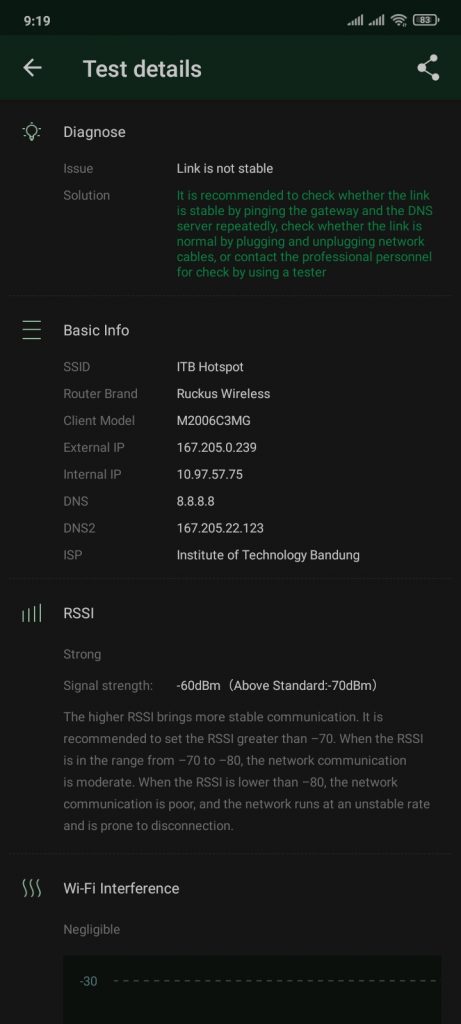
Task: Tap the SSID value ITB Hotspot
Action: tap(210, 367)
